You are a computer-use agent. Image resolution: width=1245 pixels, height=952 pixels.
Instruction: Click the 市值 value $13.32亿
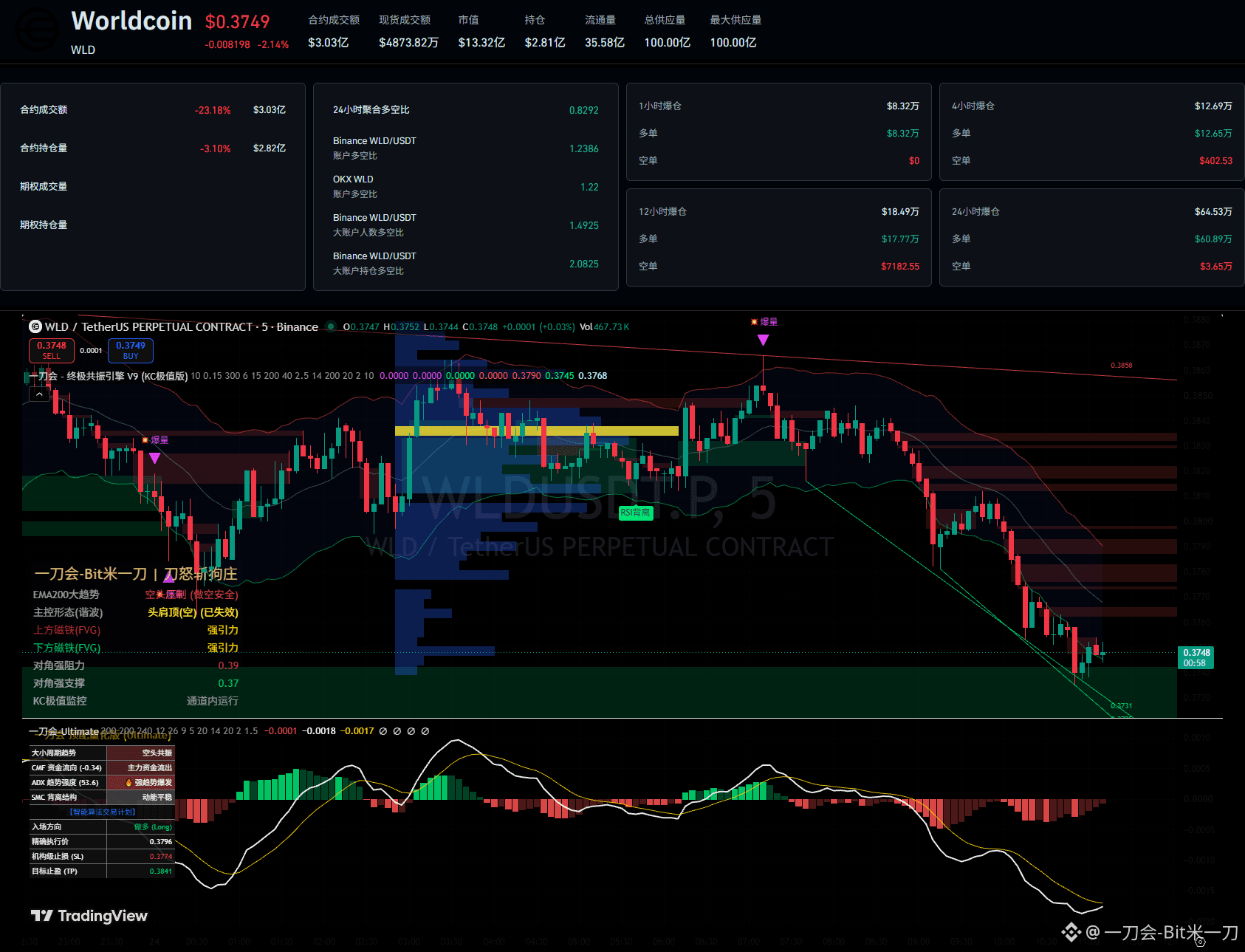pyautogui.click(x=481, y=43)
